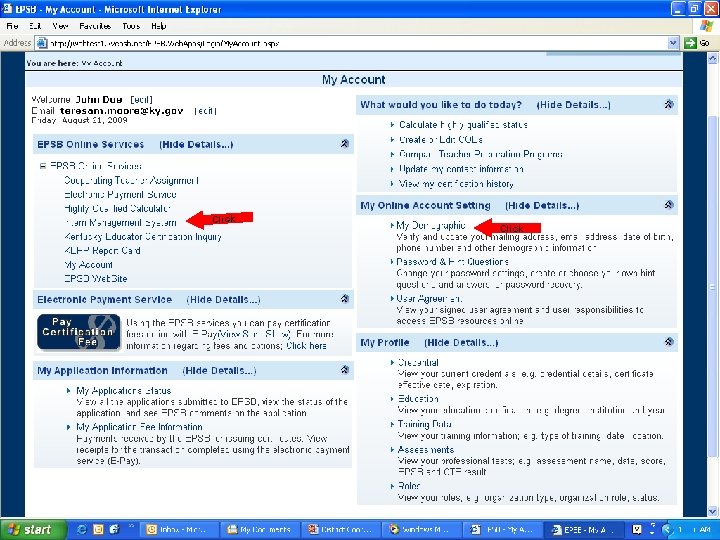Open the Edit menu

point(35,26)
